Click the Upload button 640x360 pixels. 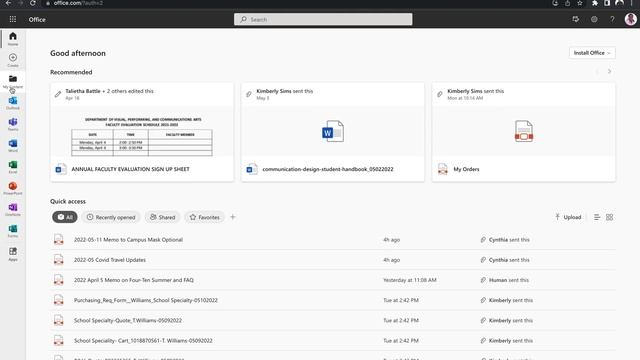point(568,217)
